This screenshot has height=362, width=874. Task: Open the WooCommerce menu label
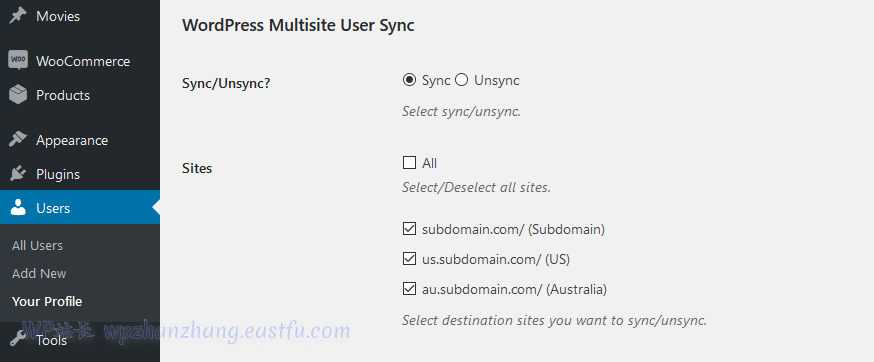pos(83,61)
